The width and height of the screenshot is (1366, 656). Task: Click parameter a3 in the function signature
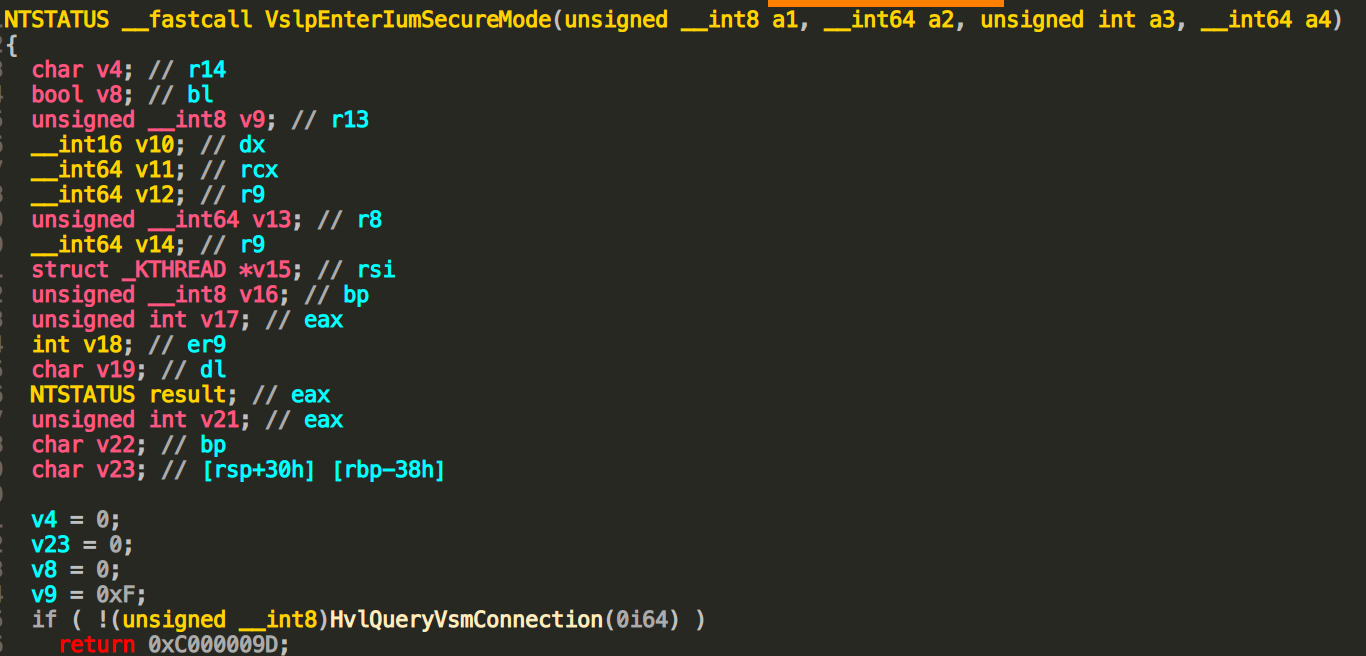click(x=1162, y=19)
